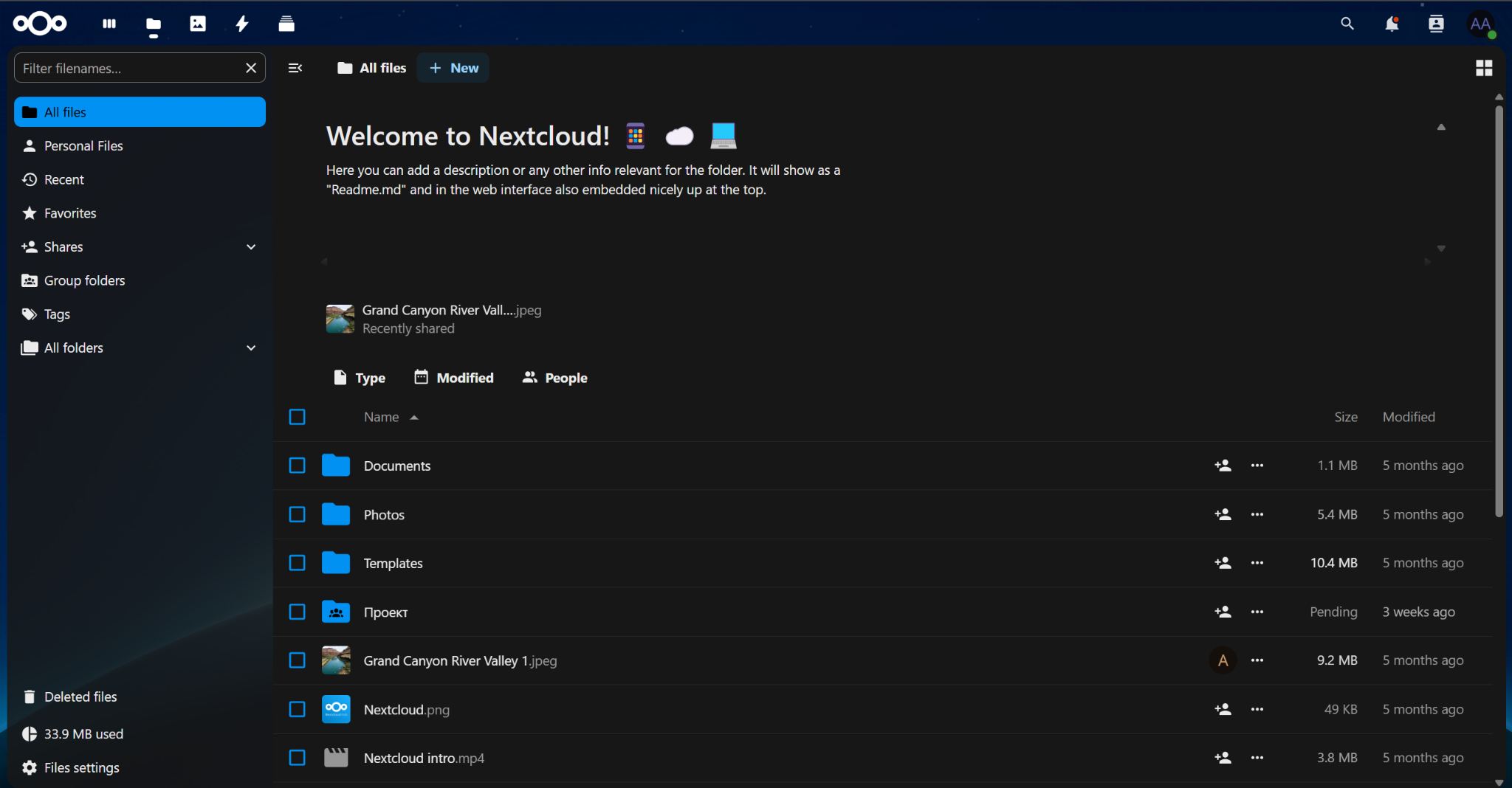Select the Проект folder checkbox
Screen dimensions: 1512x788
click(x=297, y=612)
